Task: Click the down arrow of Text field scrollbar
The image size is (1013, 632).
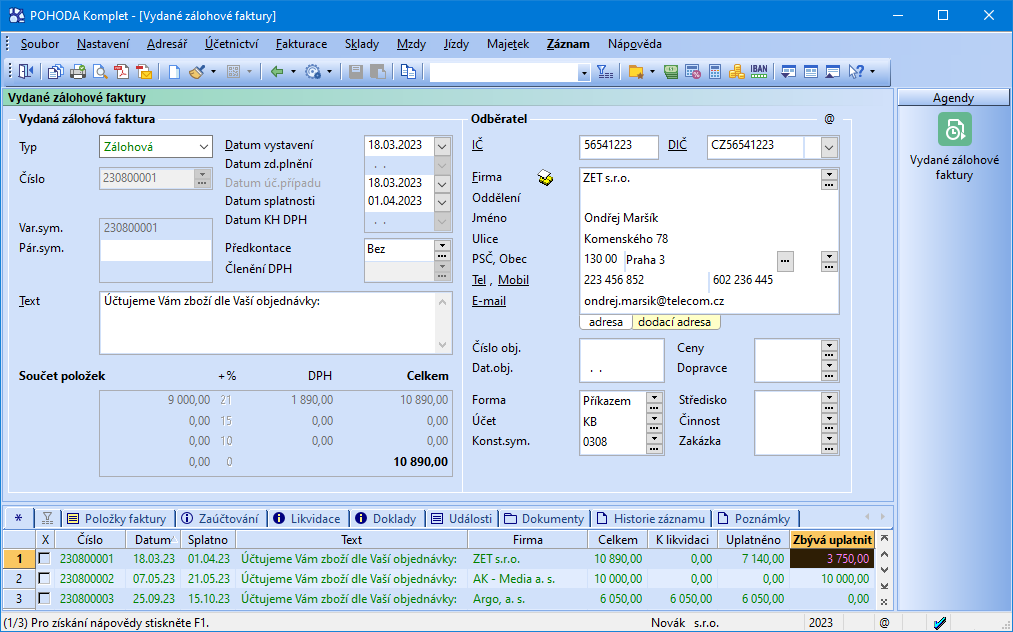Action: click(x=443, y=345)
